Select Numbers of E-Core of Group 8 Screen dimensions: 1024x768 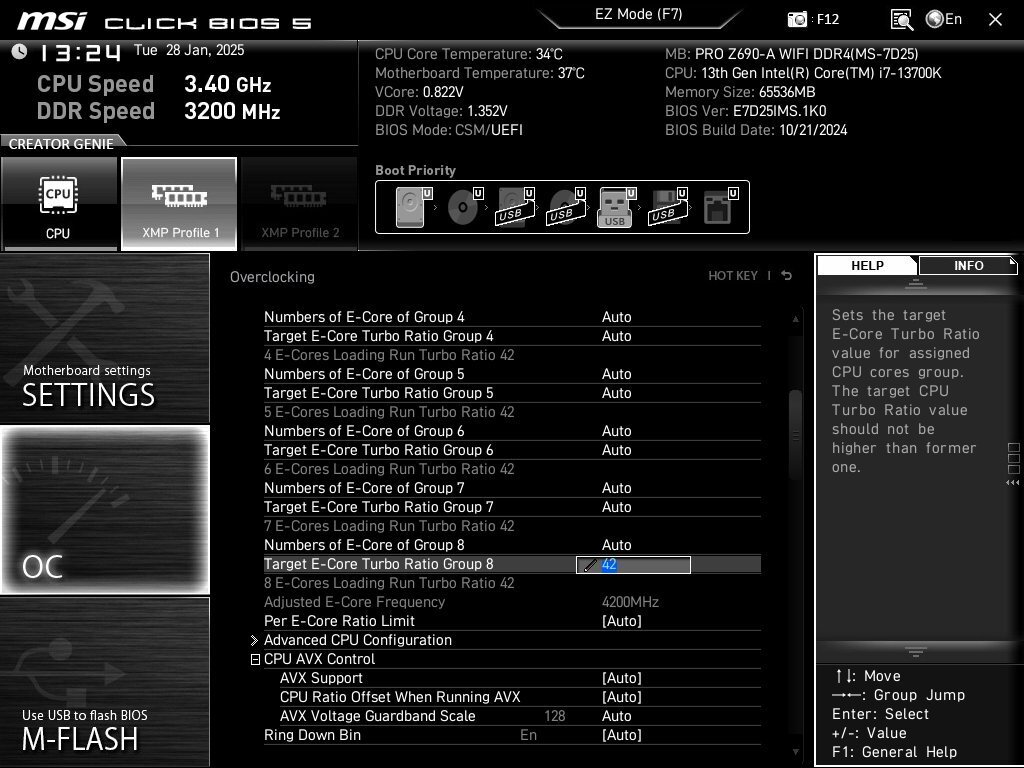512,545
